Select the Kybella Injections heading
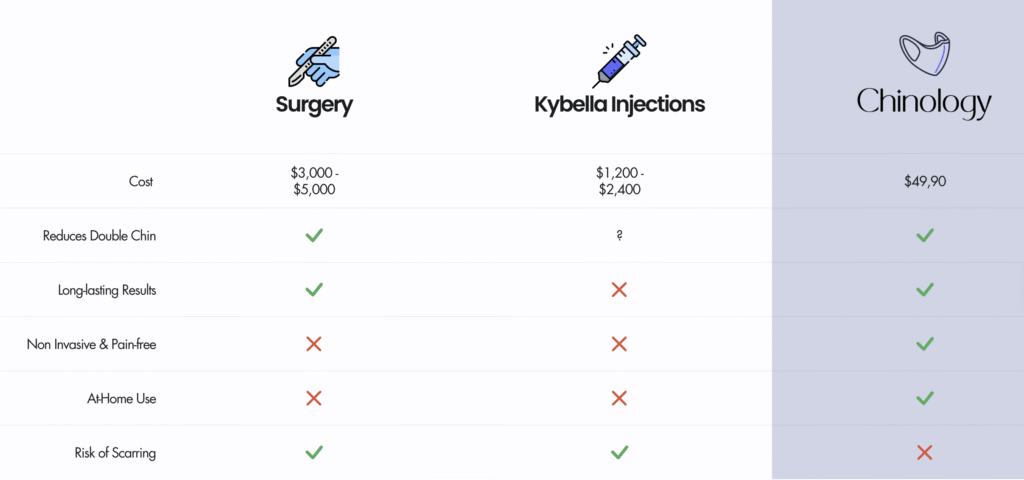This screenshot has height=480, width=1024. [619, 104]
